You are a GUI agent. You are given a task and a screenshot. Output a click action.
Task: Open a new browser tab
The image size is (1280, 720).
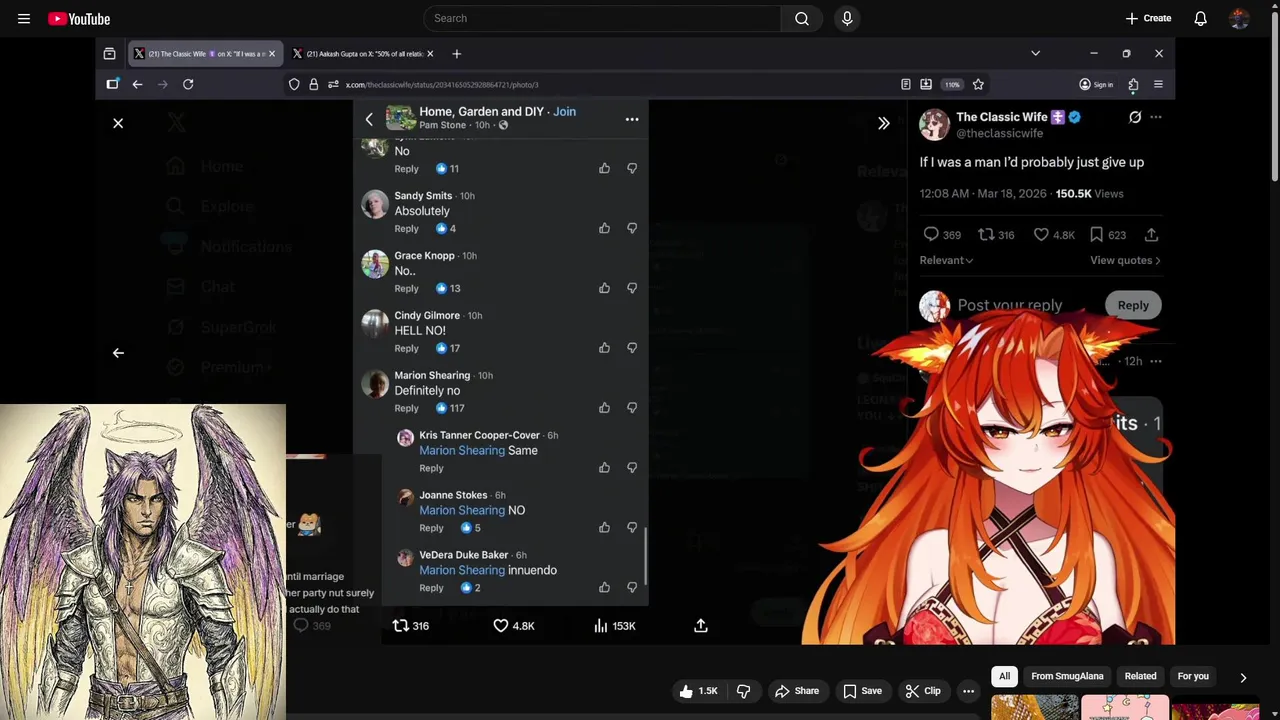pyautogui.click(x=456, y=54)
